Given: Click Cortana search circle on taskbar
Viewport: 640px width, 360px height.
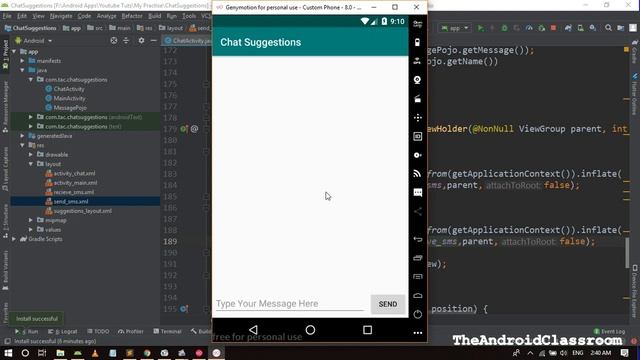Looking at the screenshot, I should click(x=25, y=353).
